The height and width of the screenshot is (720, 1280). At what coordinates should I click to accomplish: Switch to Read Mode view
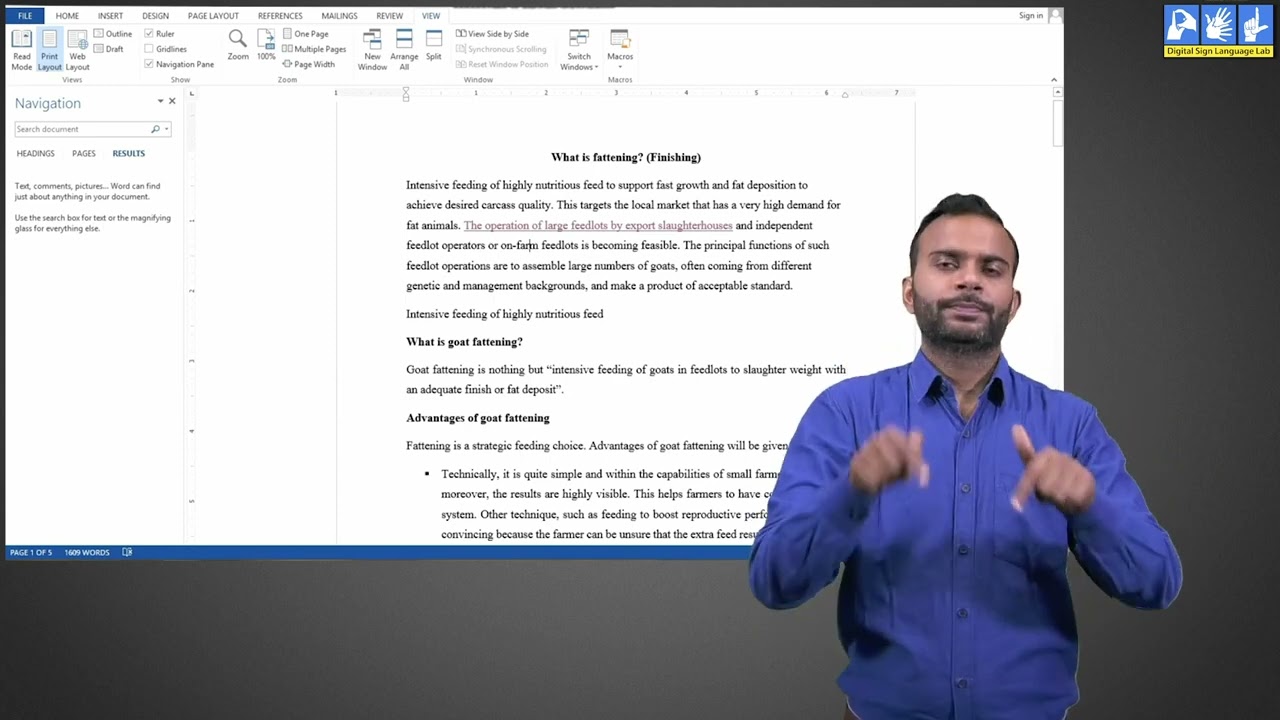[21, 49]
